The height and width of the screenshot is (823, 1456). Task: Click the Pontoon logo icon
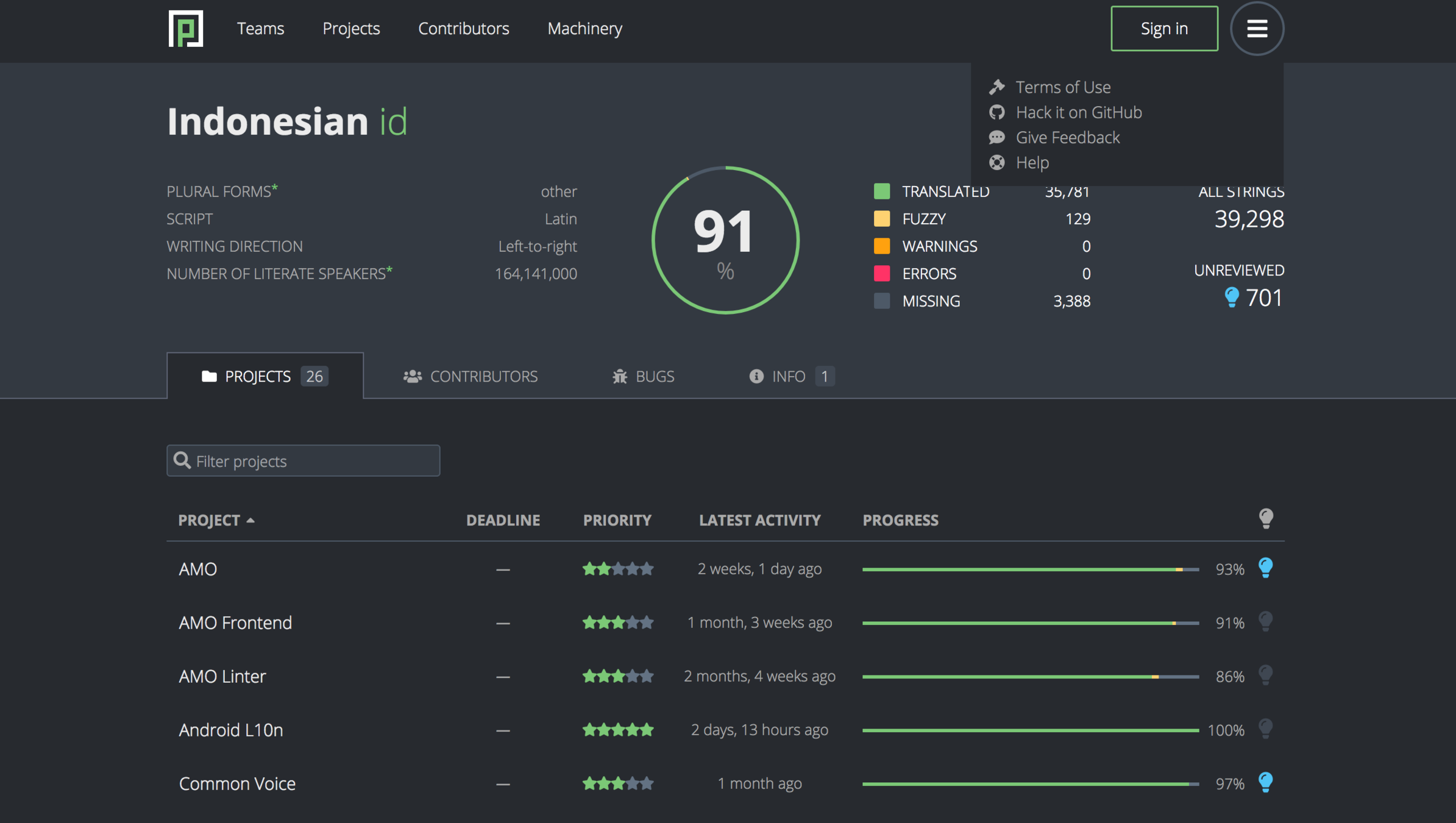coord(185,29)
